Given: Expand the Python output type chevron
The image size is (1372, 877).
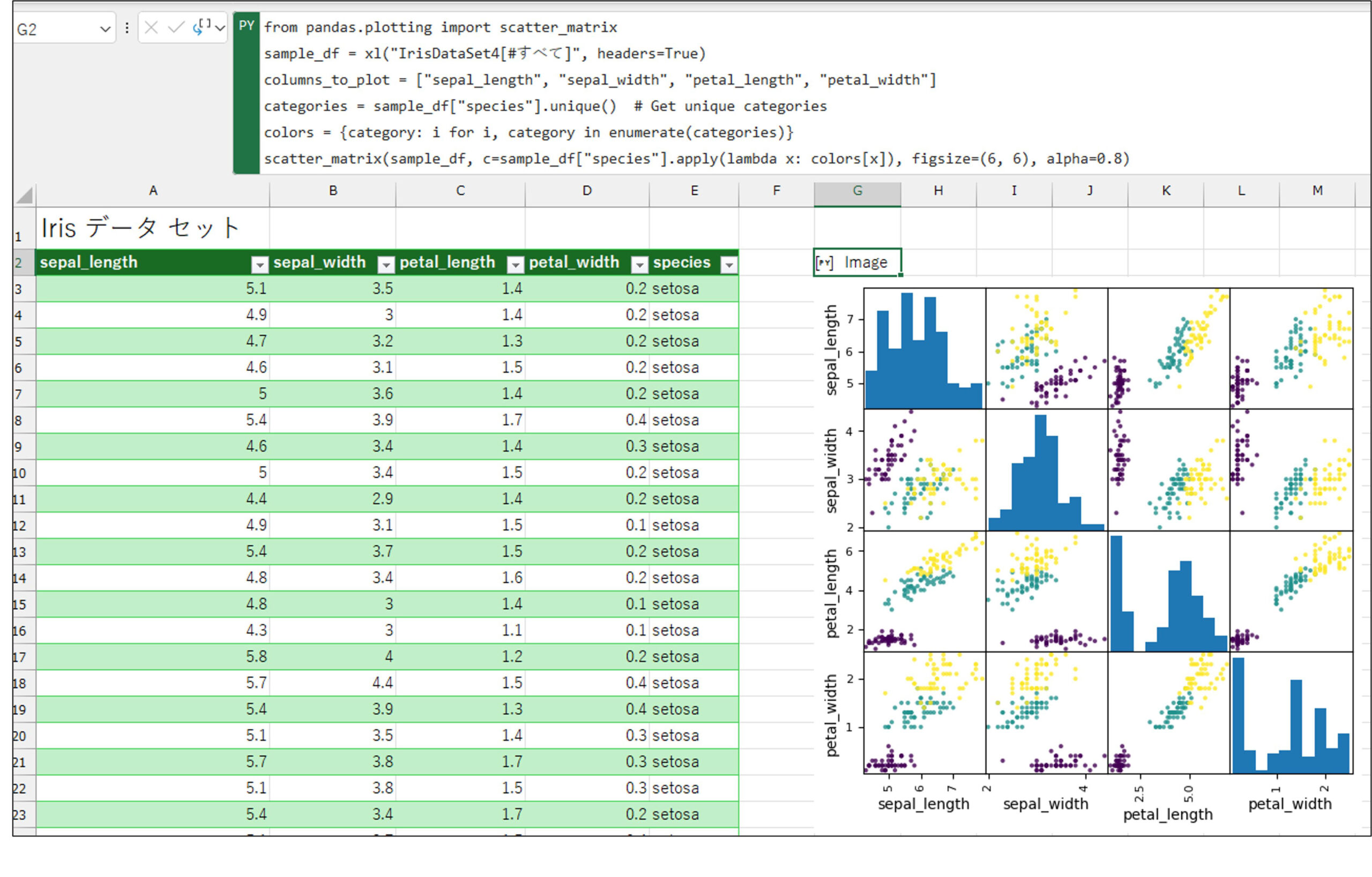Looking at the screenshot, I should pyautogui.click(x=220, y=28).
